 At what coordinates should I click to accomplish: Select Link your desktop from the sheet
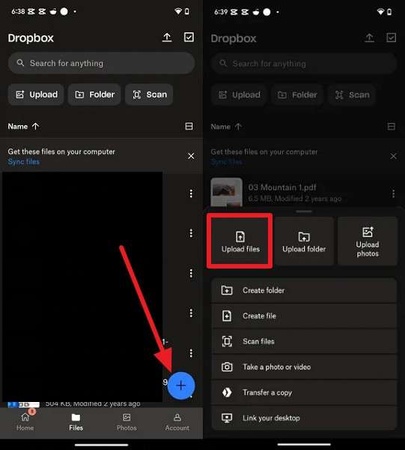tap(304, 418)
